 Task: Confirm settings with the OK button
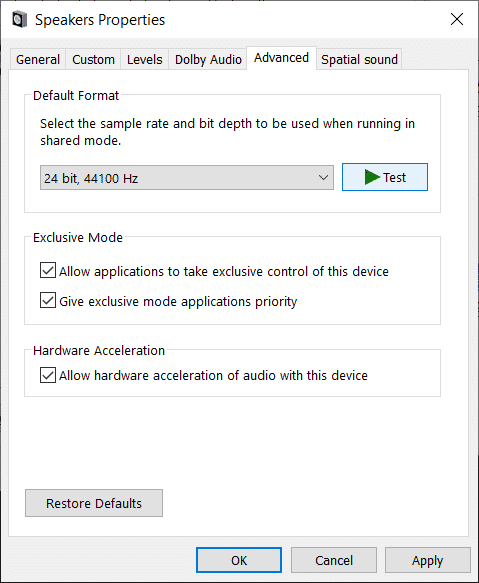(x=239, y=560)
